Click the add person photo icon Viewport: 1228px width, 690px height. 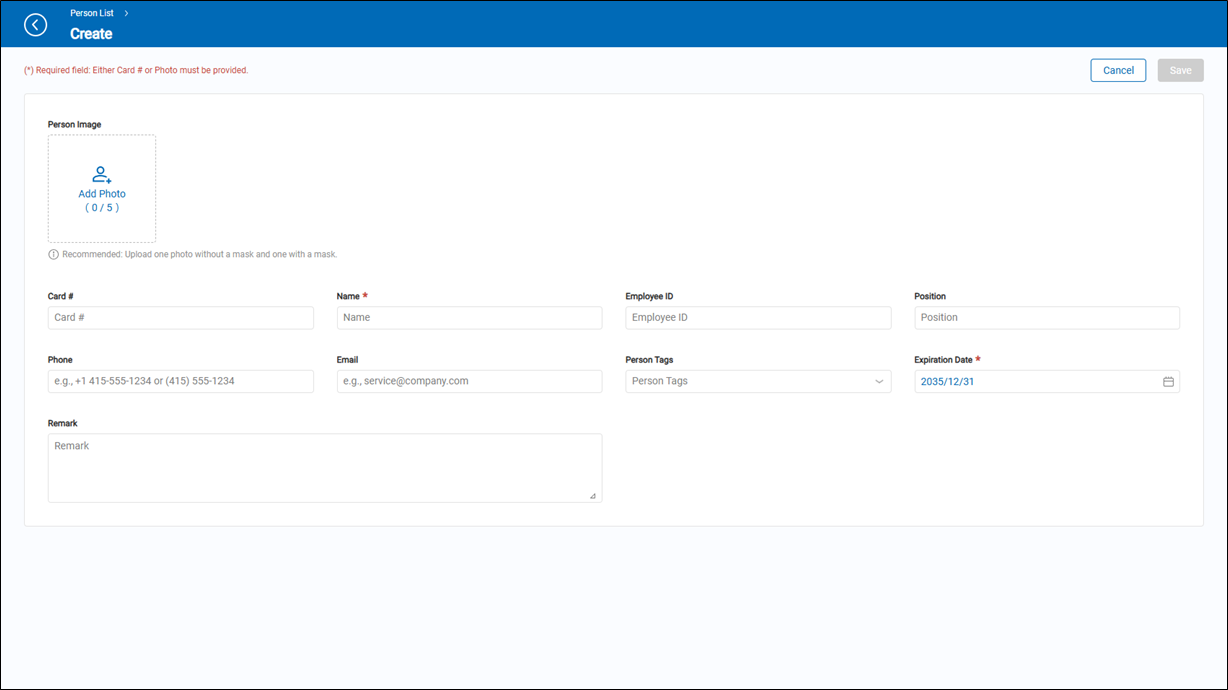click(102, 174)
